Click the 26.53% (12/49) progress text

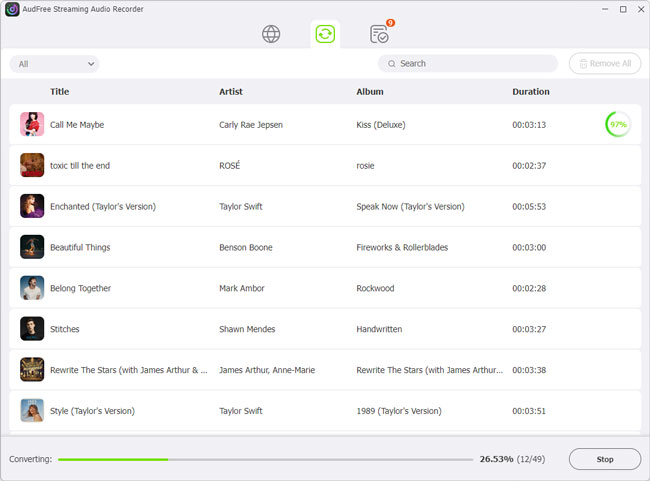click(512, 459)
